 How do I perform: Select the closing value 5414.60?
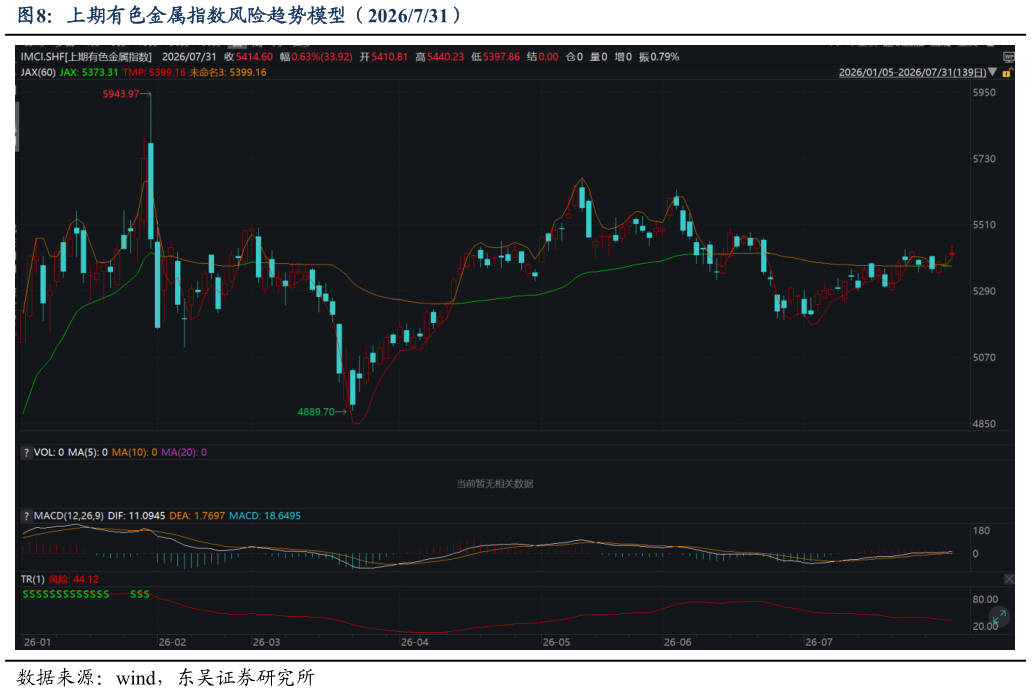pyautogui.click(x=254, y=57)
